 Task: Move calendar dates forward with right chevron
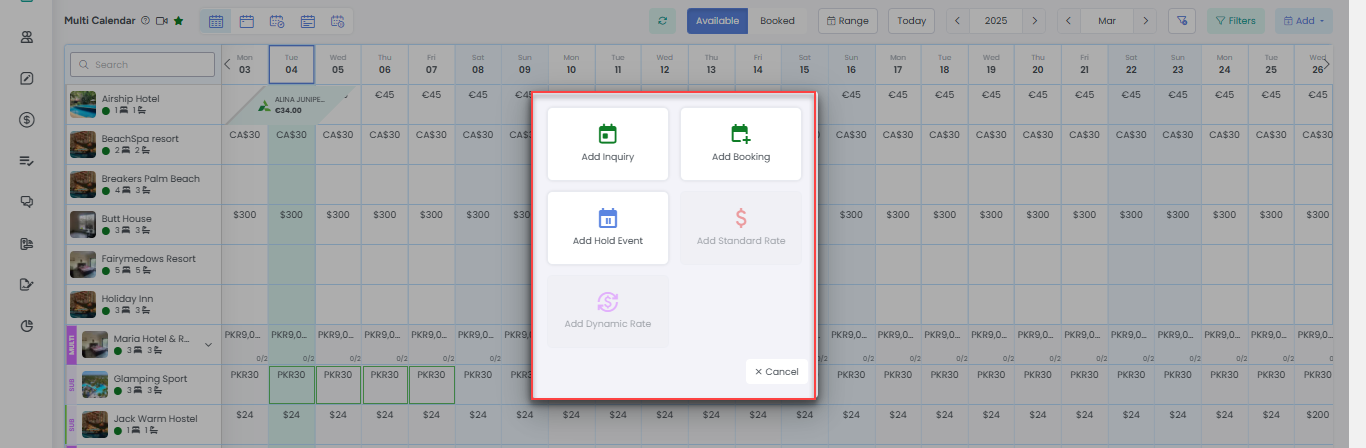tap(1327, 64)
